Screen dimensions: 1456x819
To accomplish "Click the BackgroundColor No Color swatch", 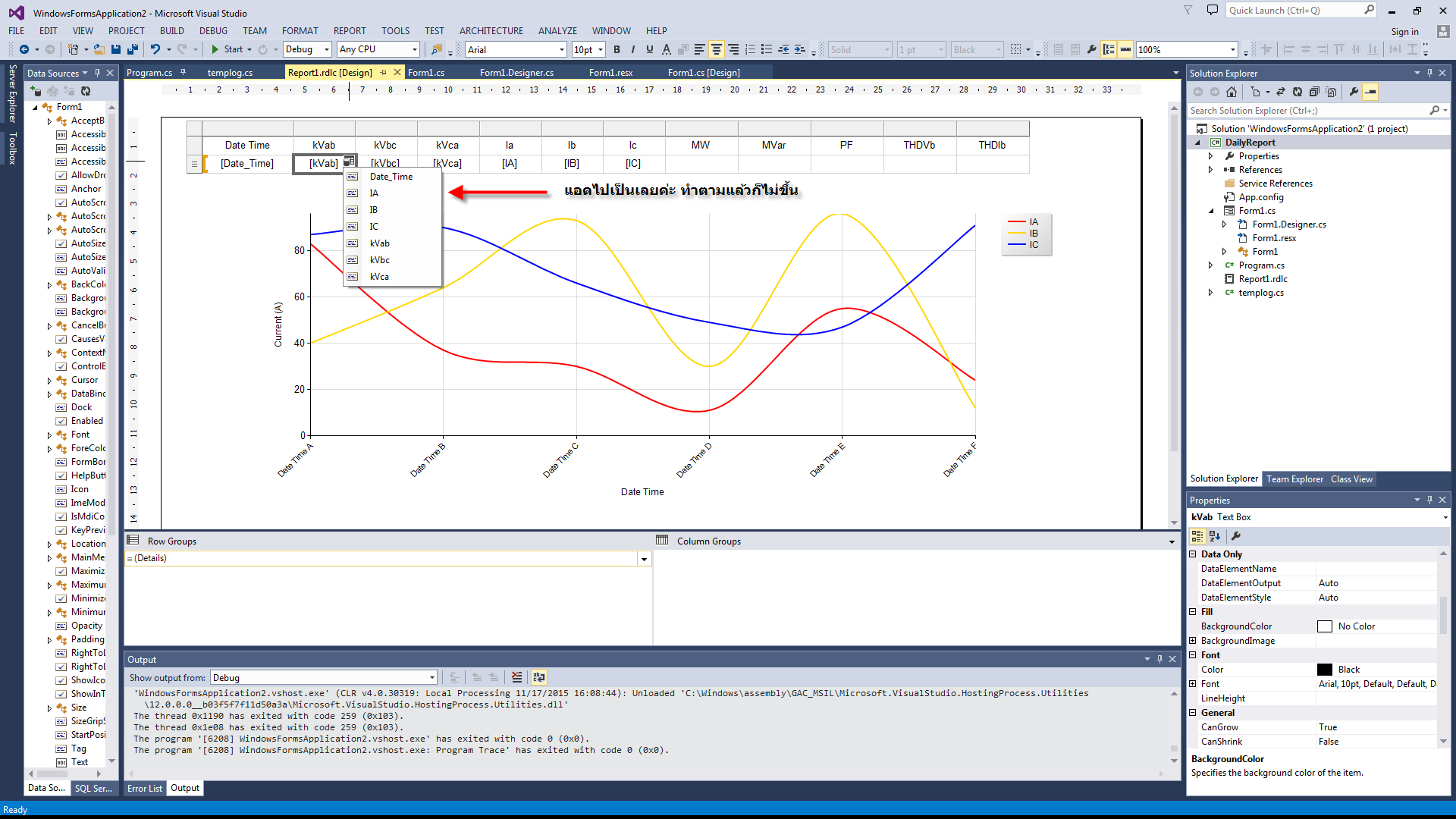I will click(x=1325, y=626).
